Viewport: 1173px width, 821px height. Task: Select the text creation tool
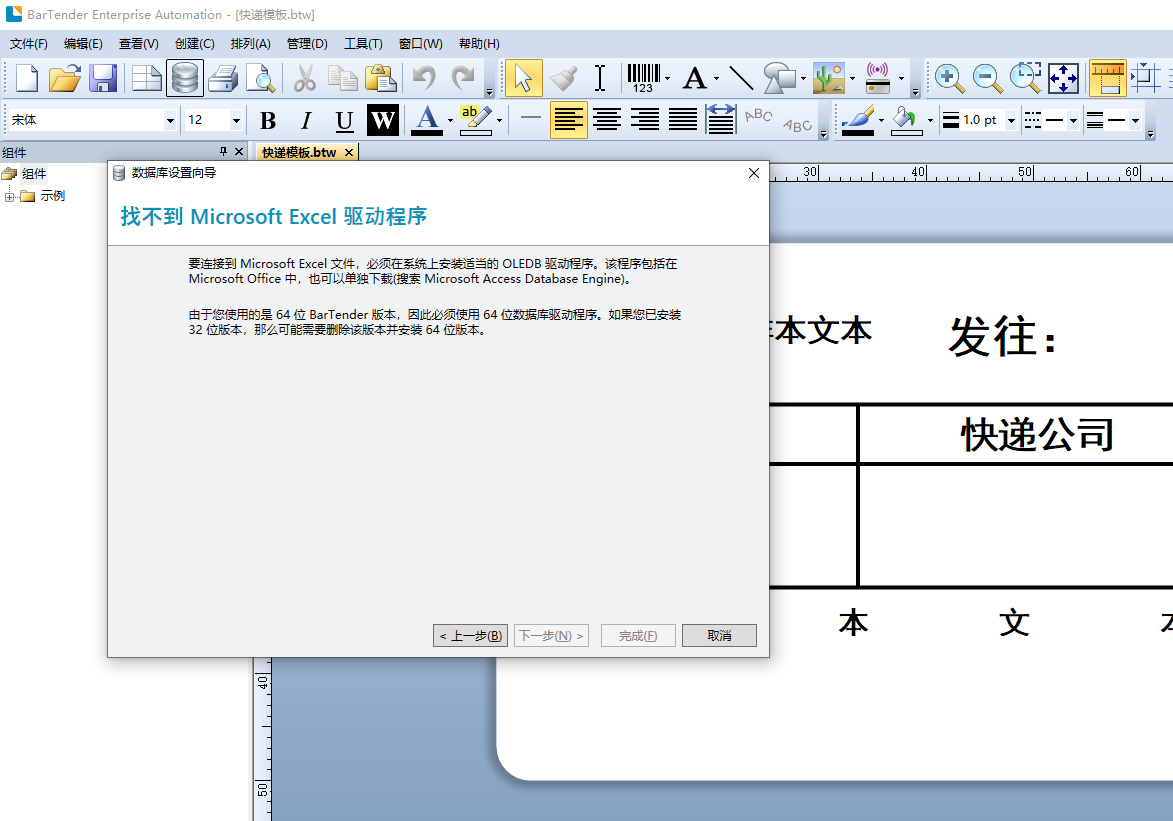pyautogui.click(x=695, y=78)
